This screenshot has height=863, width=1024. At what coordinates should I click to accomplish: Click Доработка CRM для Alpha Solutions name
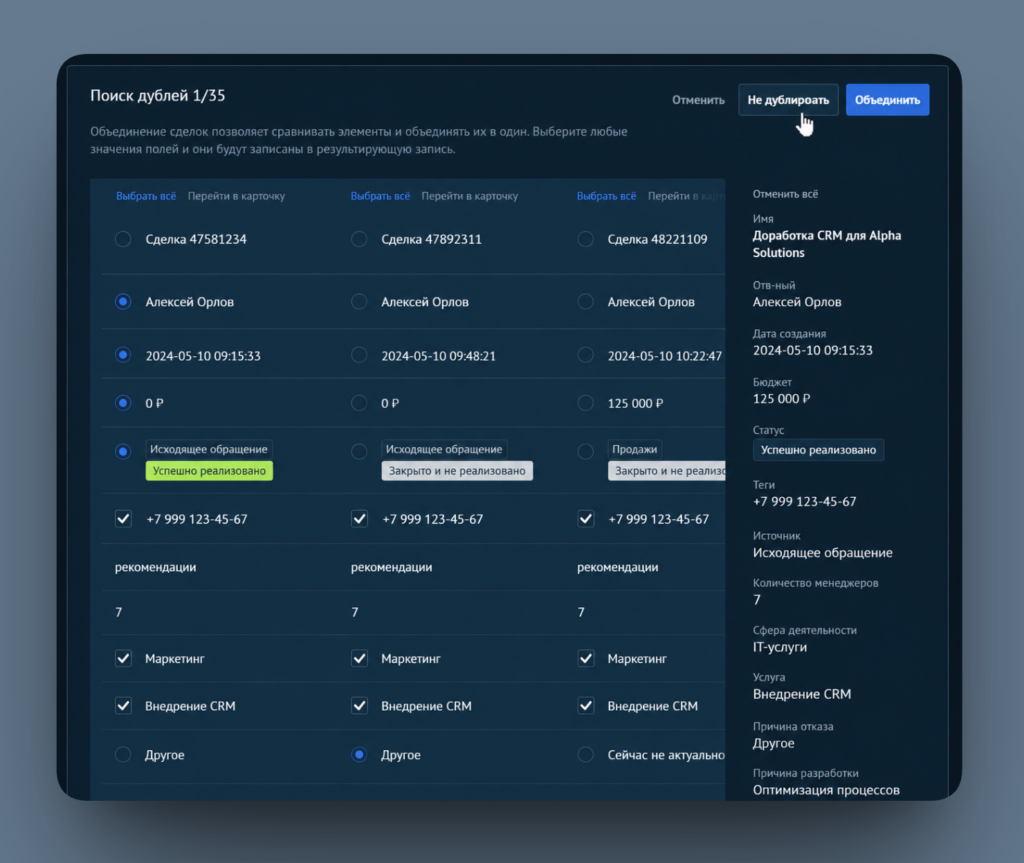(827, 244)
